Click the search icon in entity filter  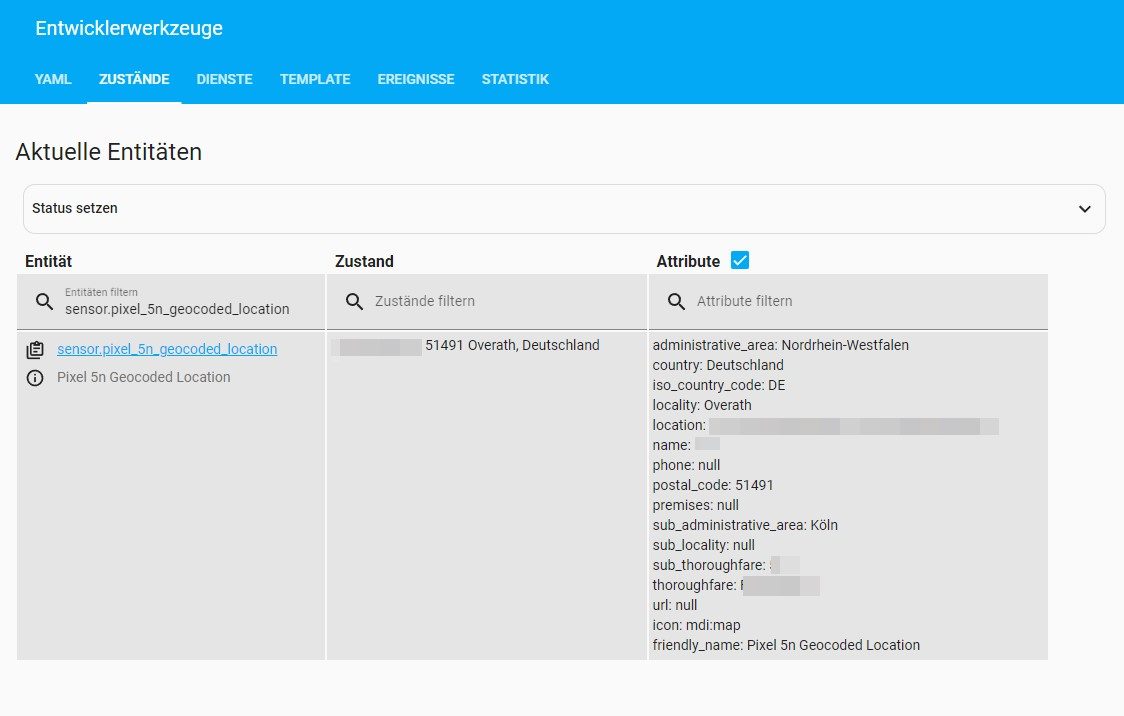coord(44,302)
